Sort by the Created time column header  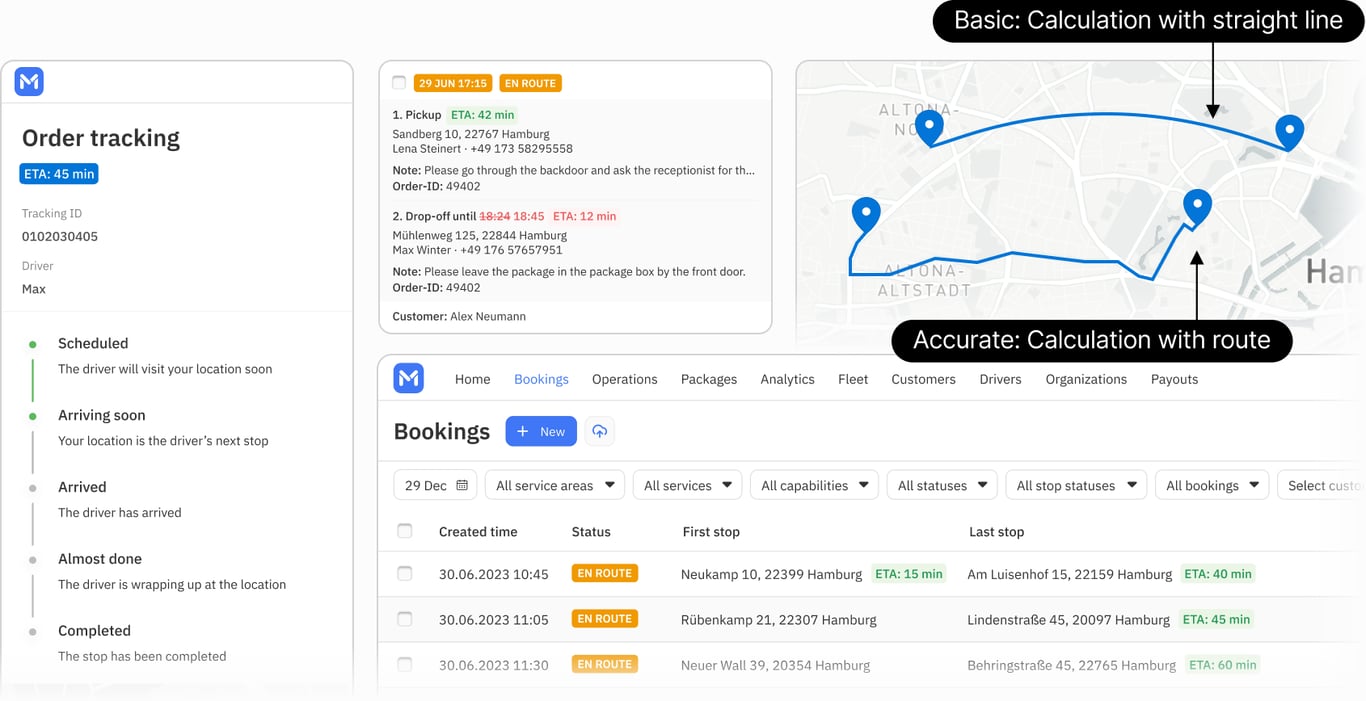point(478,532)
